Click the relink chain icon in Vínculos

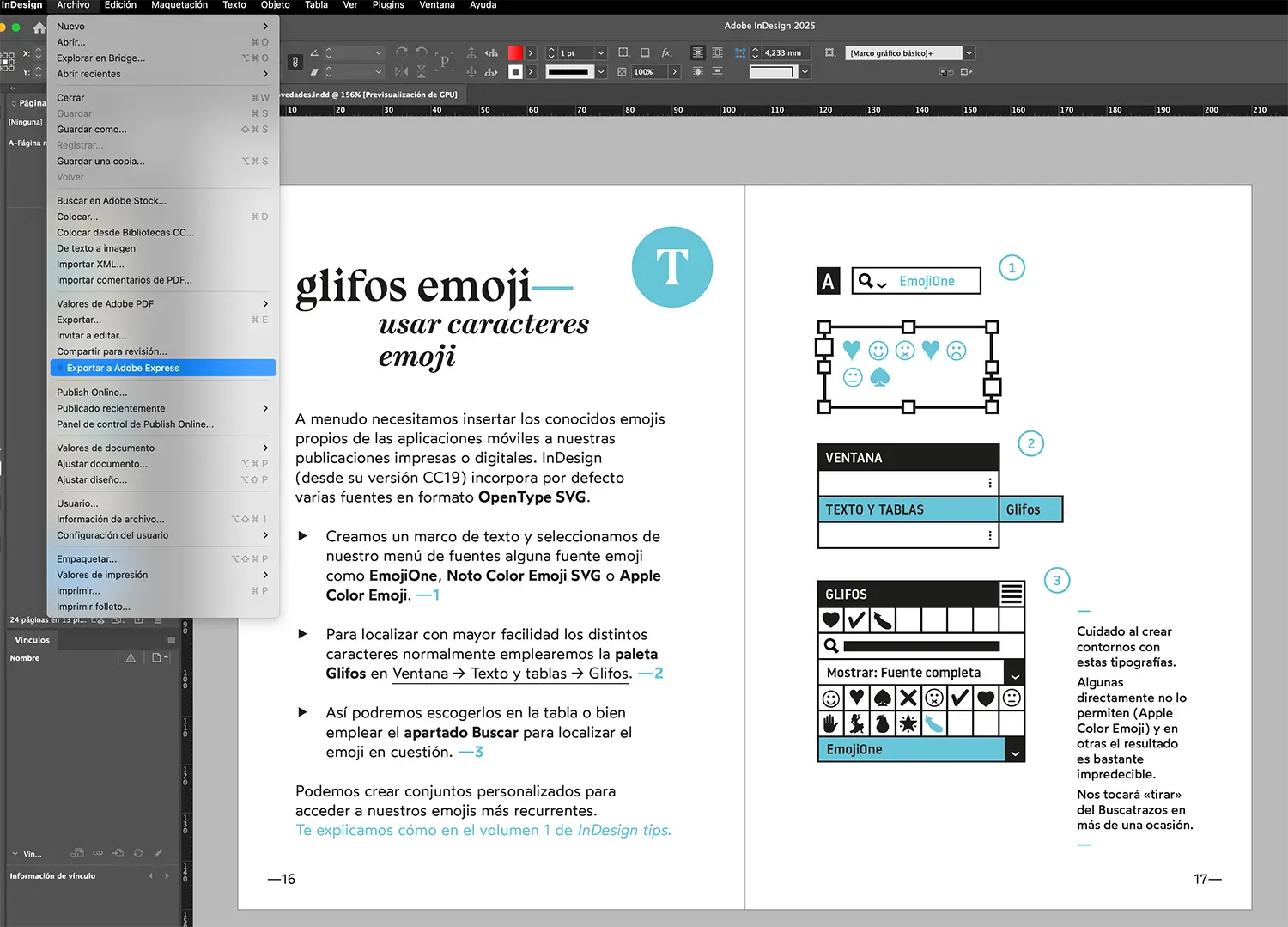98,853
